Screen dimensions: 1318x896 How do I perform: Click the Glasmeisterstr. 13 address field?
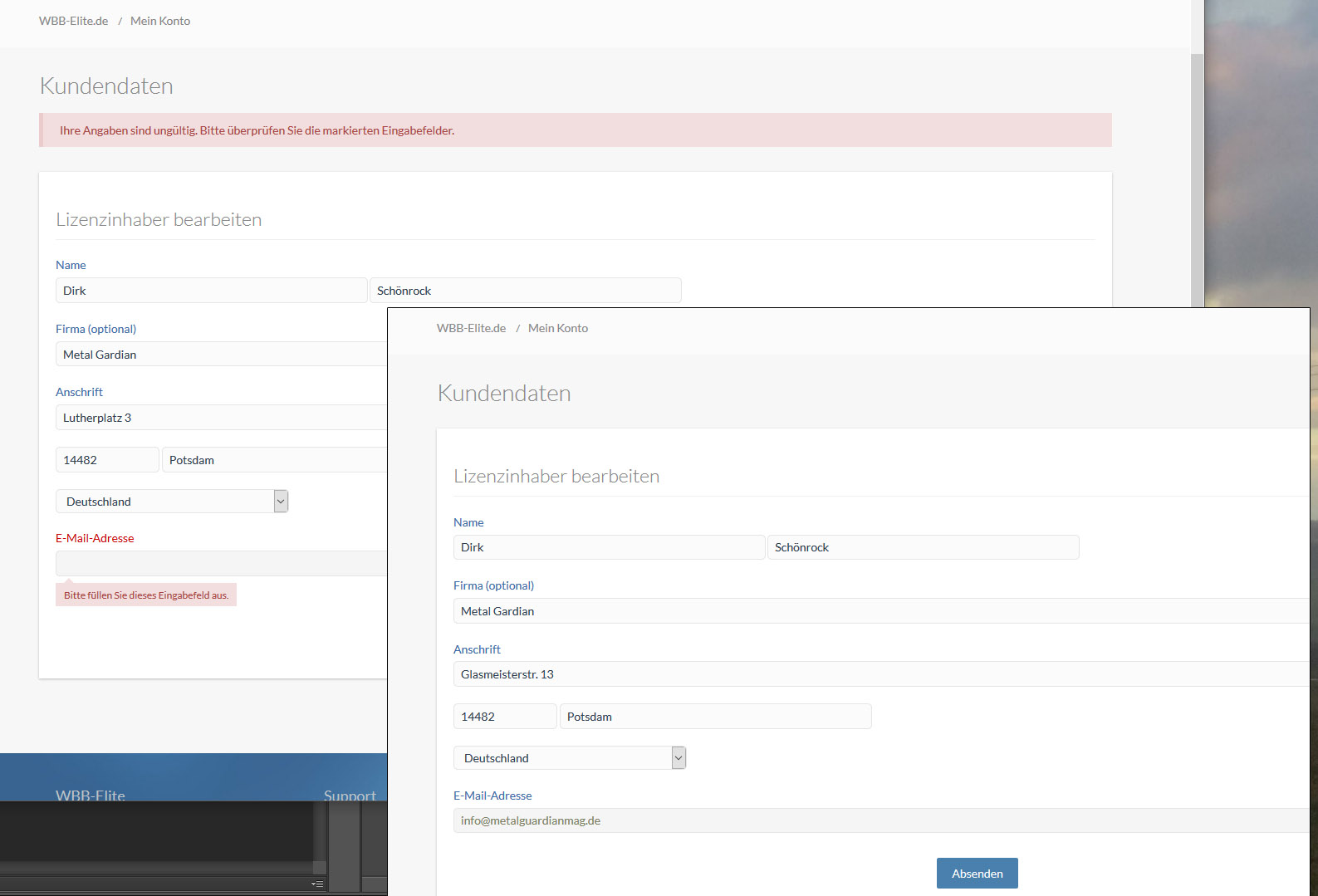click(880, 674)
